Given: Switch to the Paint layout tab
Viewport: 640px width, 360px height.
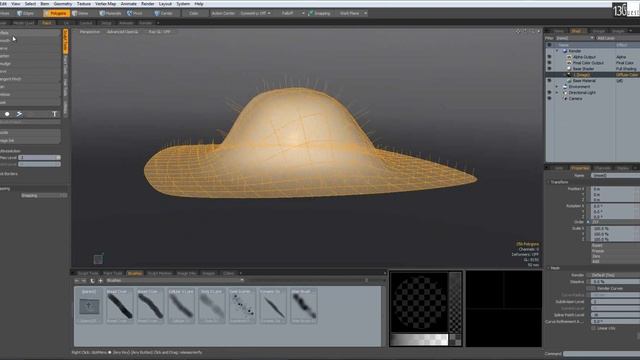Looking at the screenshot, I should tap(47, 23).
